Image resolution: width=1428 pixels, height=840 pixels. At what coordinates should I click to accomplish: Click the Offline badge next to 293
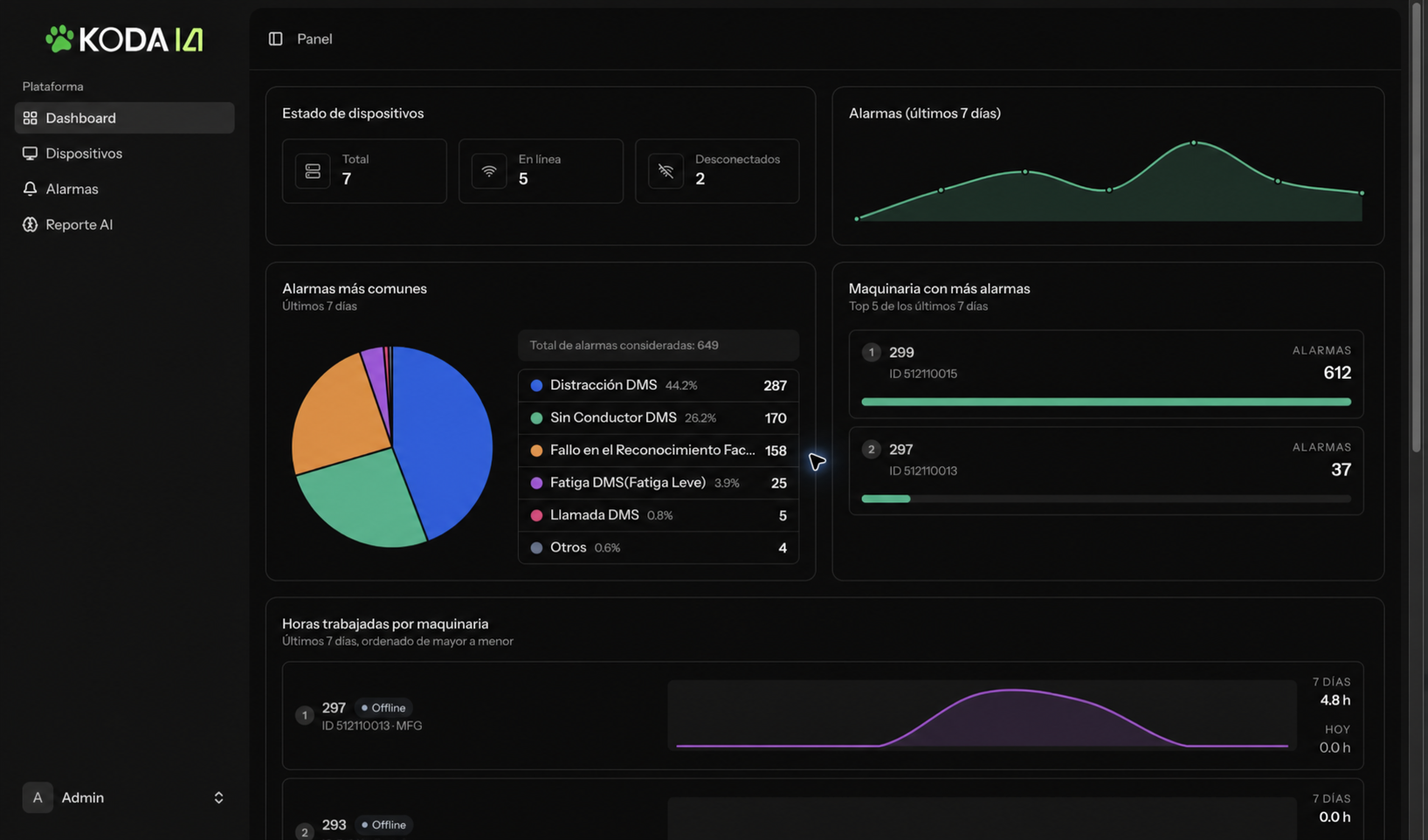tap(383, 825)
